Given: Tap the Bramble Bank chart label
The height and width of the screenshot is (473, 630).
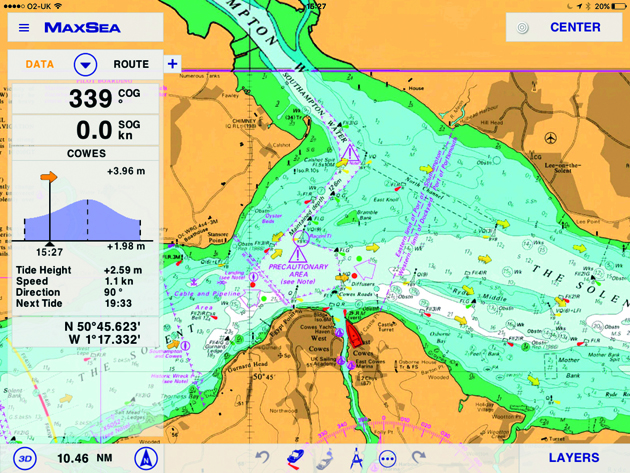Looking at the screenshot, I should point(367,215).
